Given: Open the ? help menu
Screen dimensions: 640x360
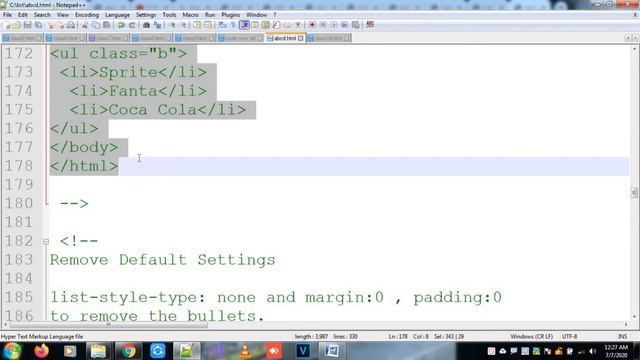Looking at the screenshot, I should (275, 15).
